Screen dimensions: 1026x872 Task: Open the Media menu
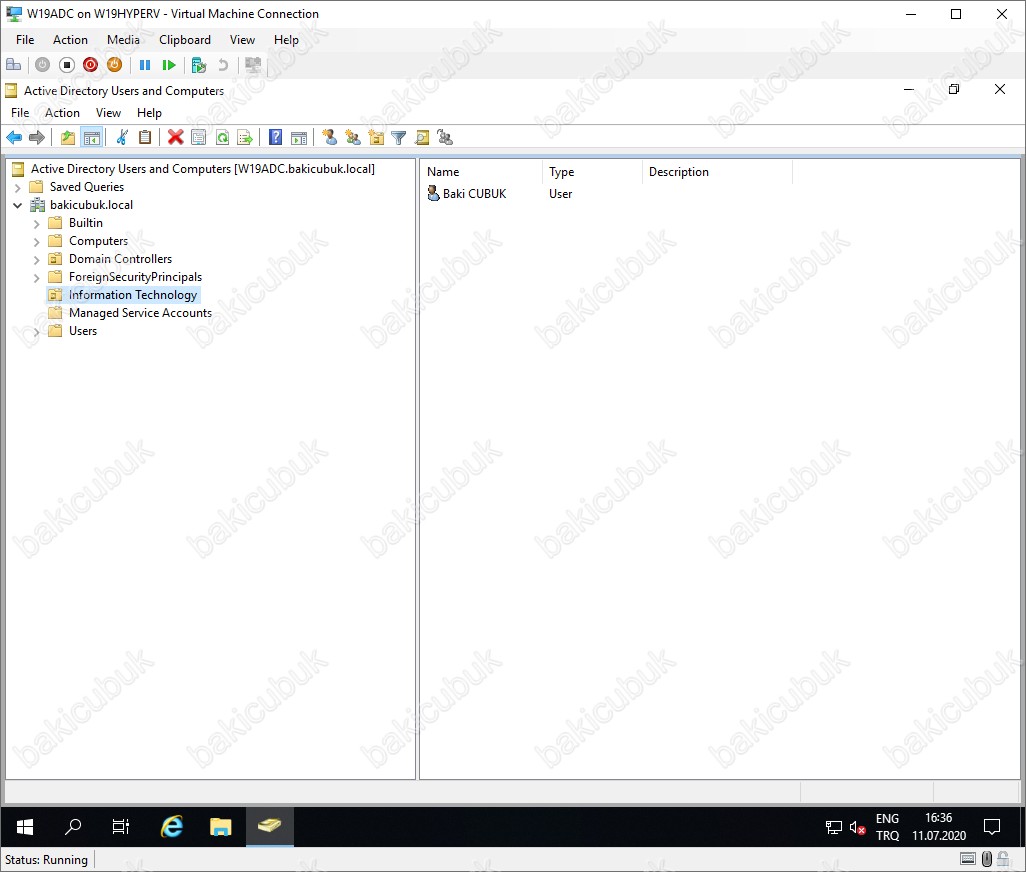coord(123,40)
